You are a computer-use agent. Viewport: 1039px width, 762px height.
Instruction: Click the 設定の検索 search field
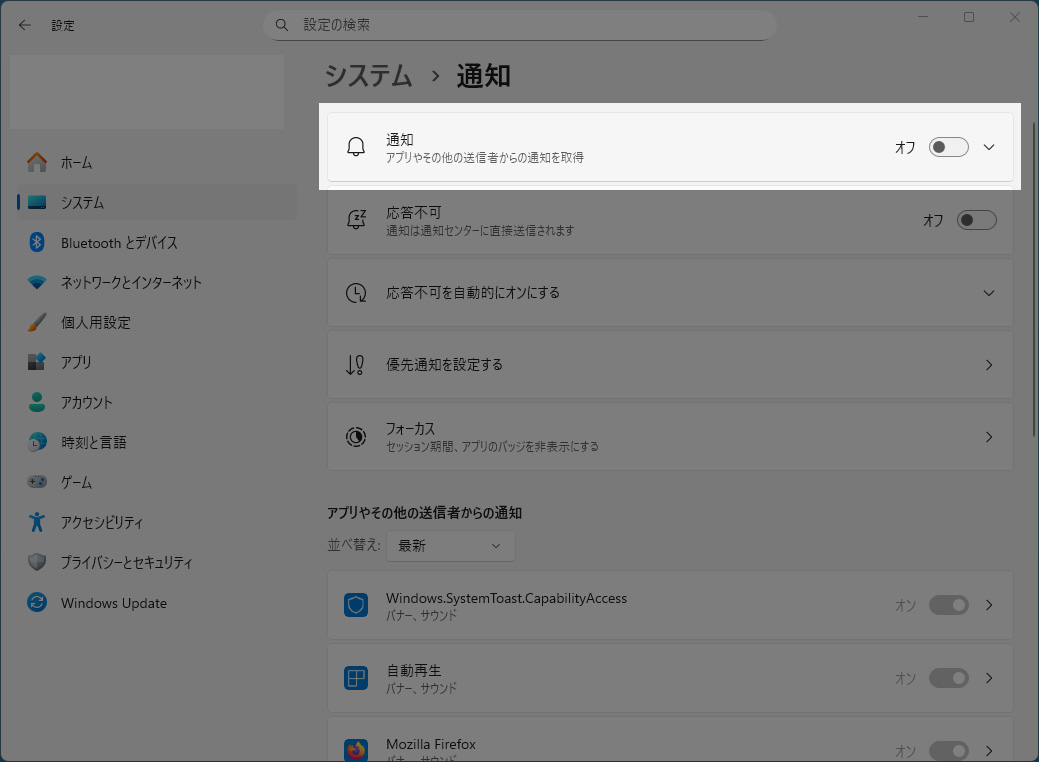[530, 25]
